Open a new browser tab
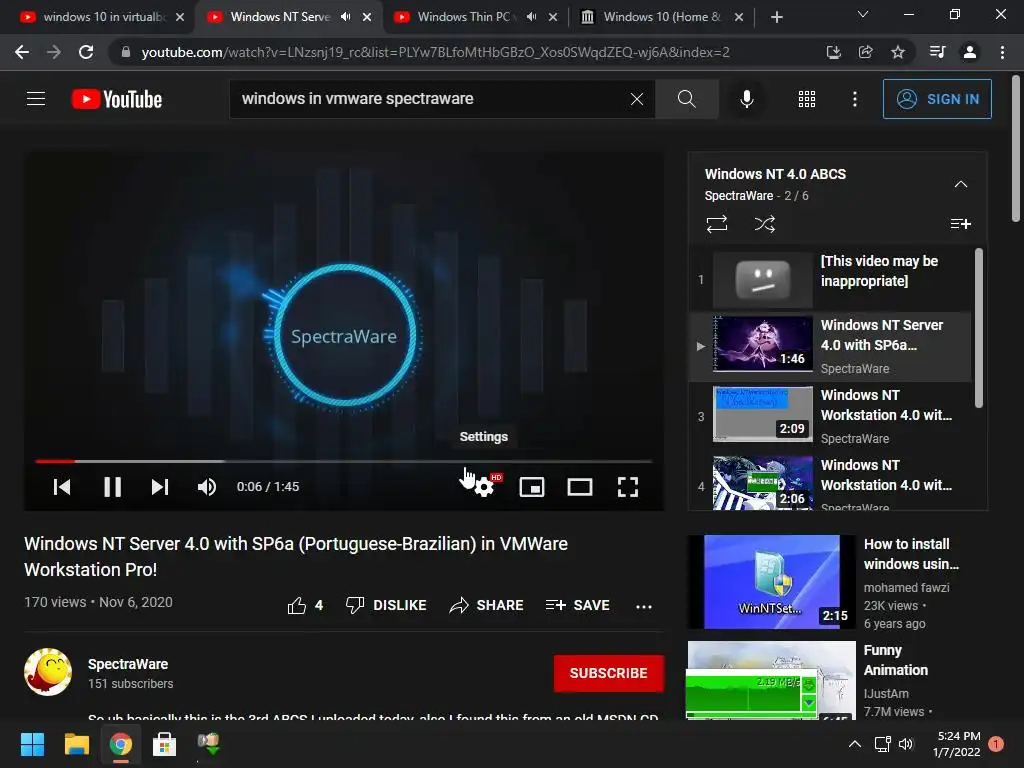The height and width of the screenshot is (768, 1024). click(x=776, y=17)
